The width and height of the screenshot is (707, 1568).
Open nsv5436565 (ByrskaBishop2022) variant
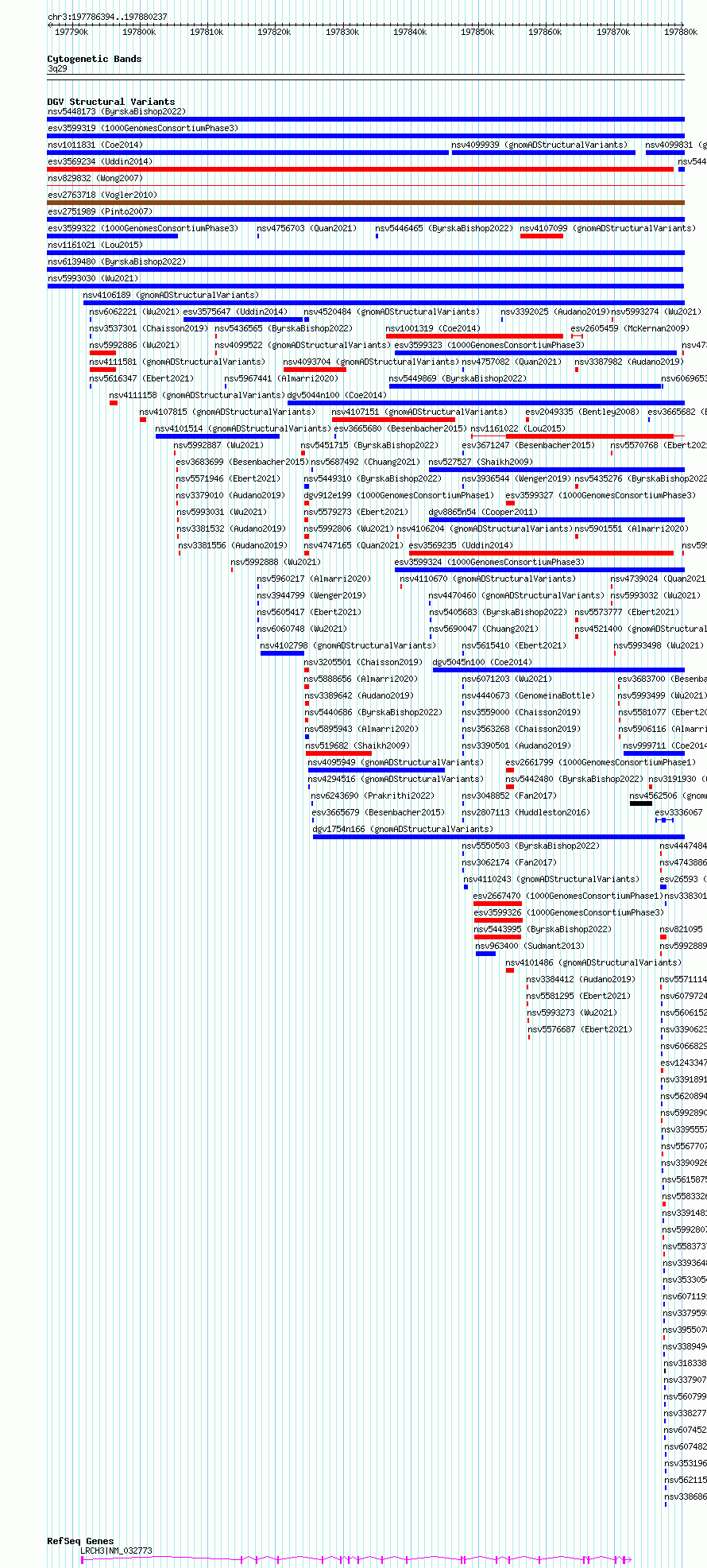[x=284, y=328]
